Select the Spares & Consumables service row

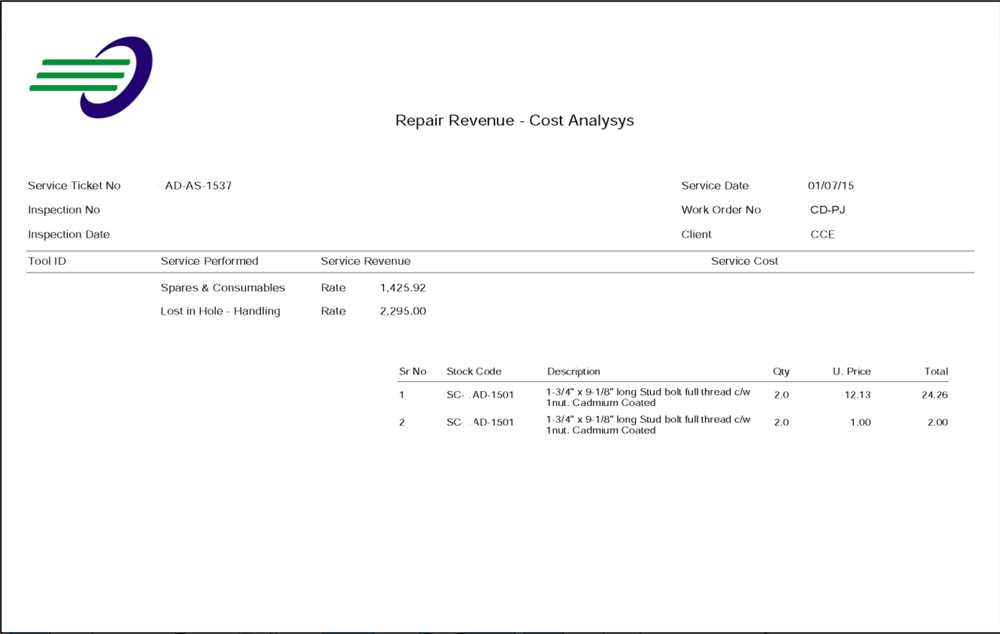tap(222, 288)
